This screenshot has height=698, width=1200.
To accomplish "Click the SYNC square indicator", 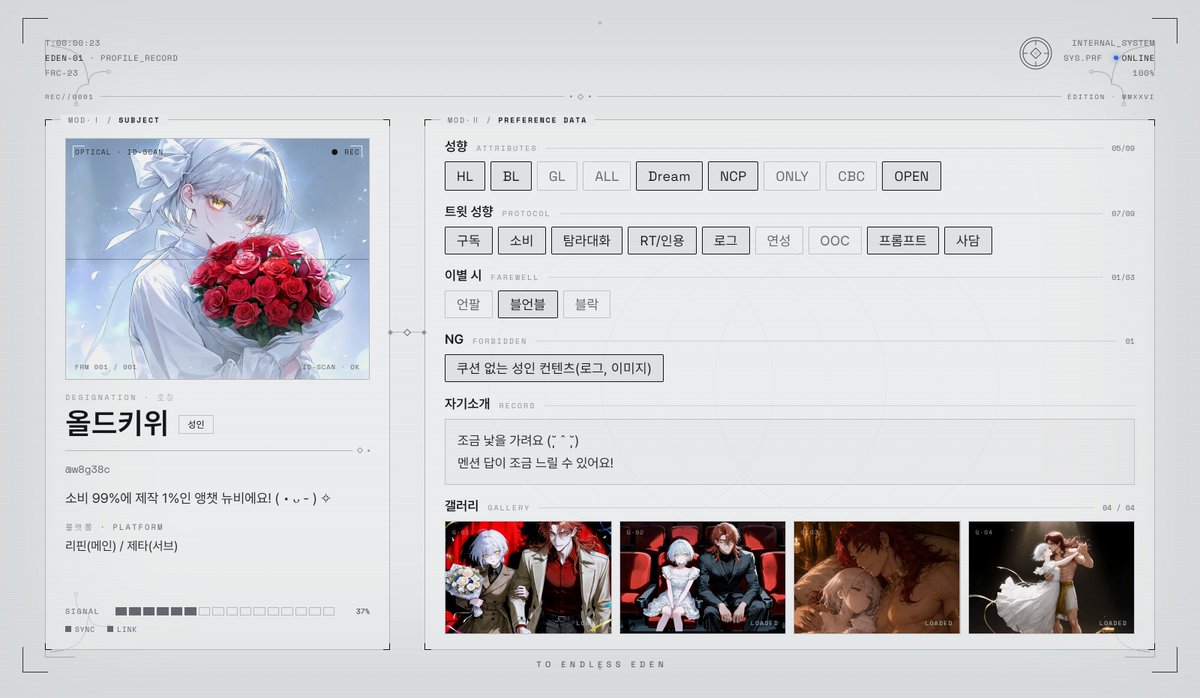I will (x=68, y=629).
